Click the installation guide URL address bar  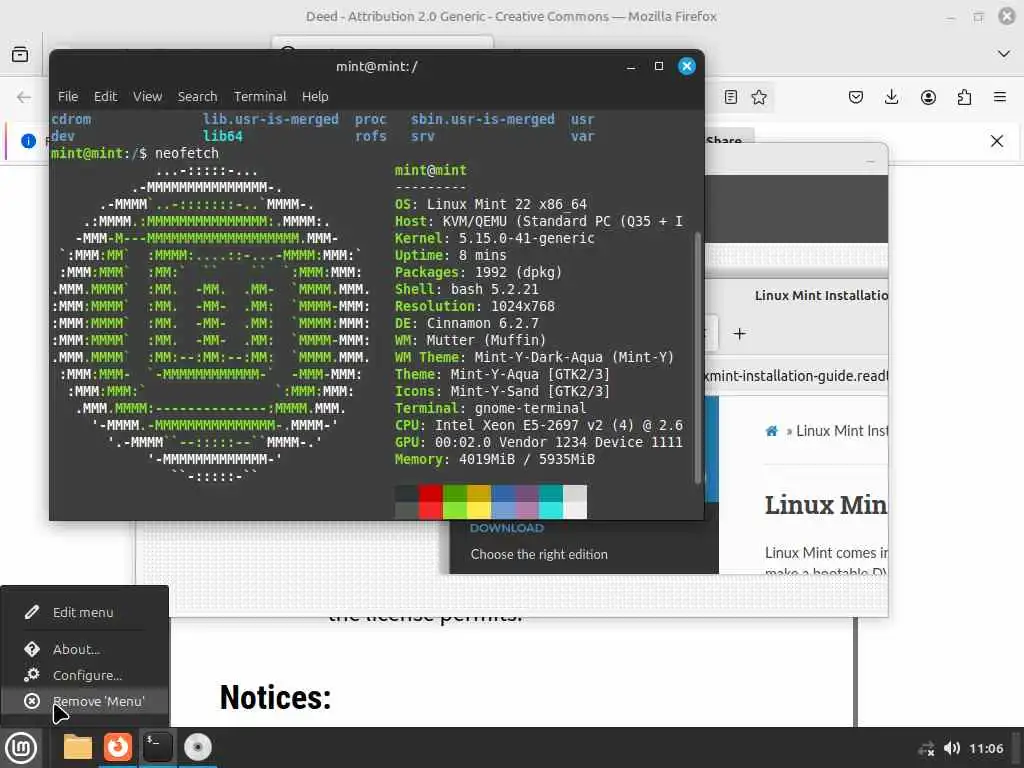(x=797, y=376)
